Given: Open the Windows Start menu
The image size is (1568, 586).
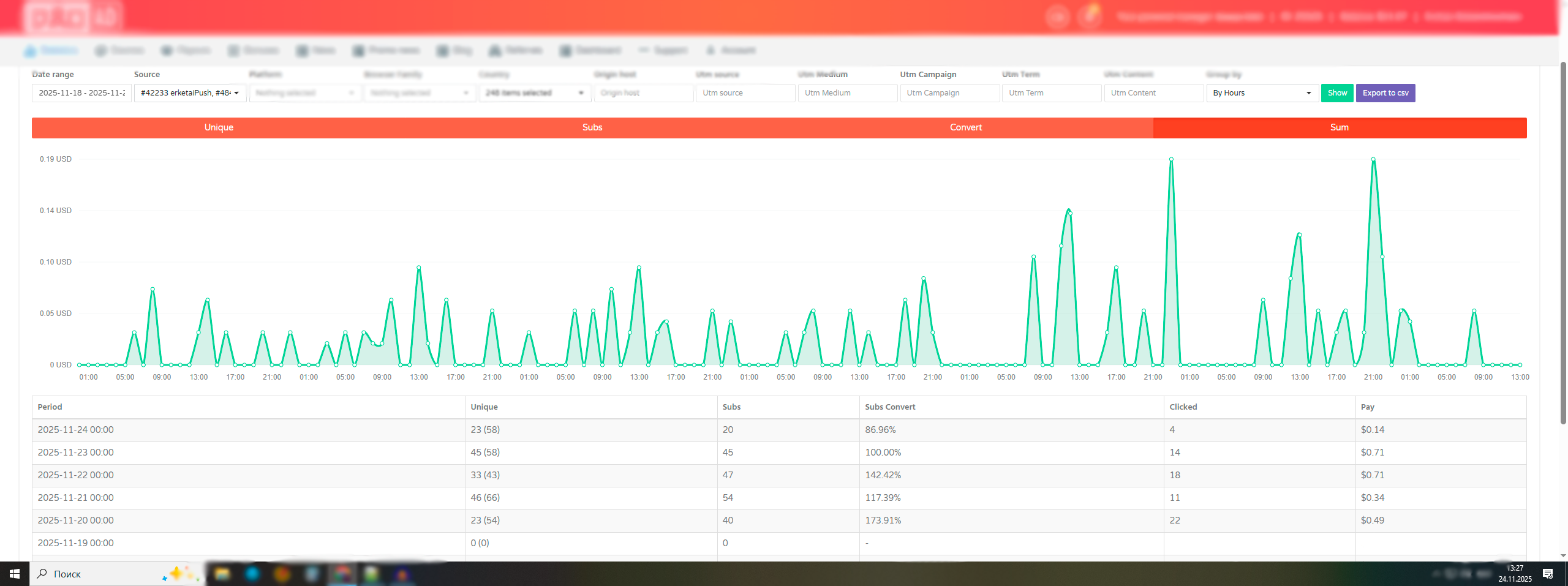Looking at the screenshot, I should click(x=15, y=574).
